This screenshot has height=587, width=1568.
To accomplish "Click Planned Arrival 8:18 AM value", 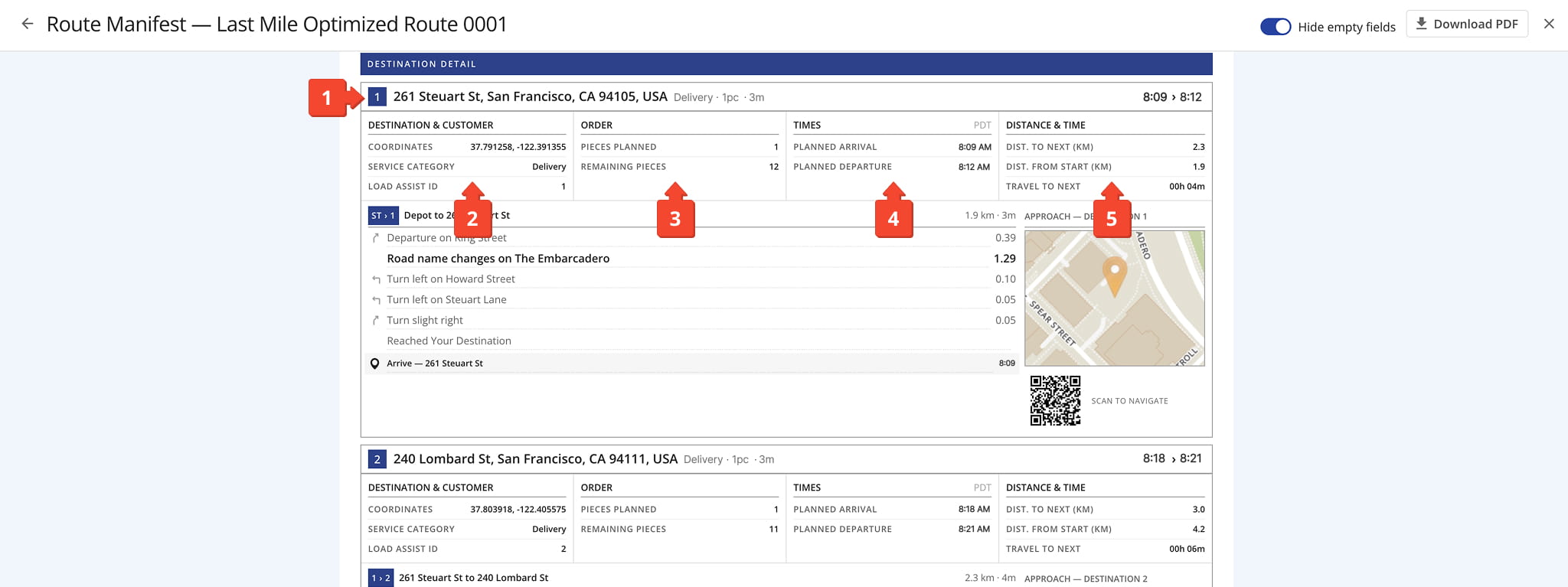I will tap(974, 510).
